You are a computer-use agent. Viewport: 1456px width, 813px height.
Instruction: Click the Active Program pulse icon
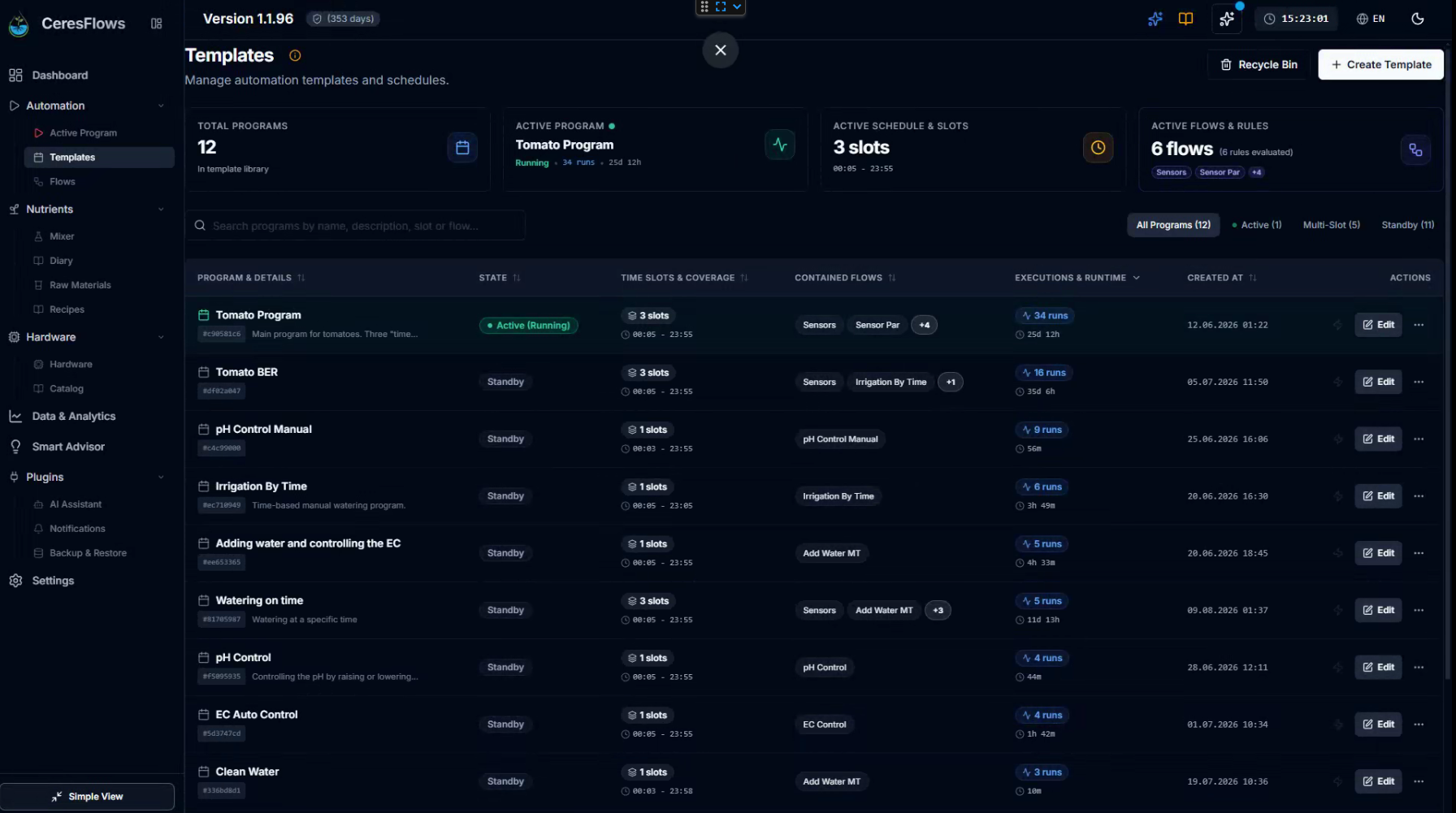point(780,145)
